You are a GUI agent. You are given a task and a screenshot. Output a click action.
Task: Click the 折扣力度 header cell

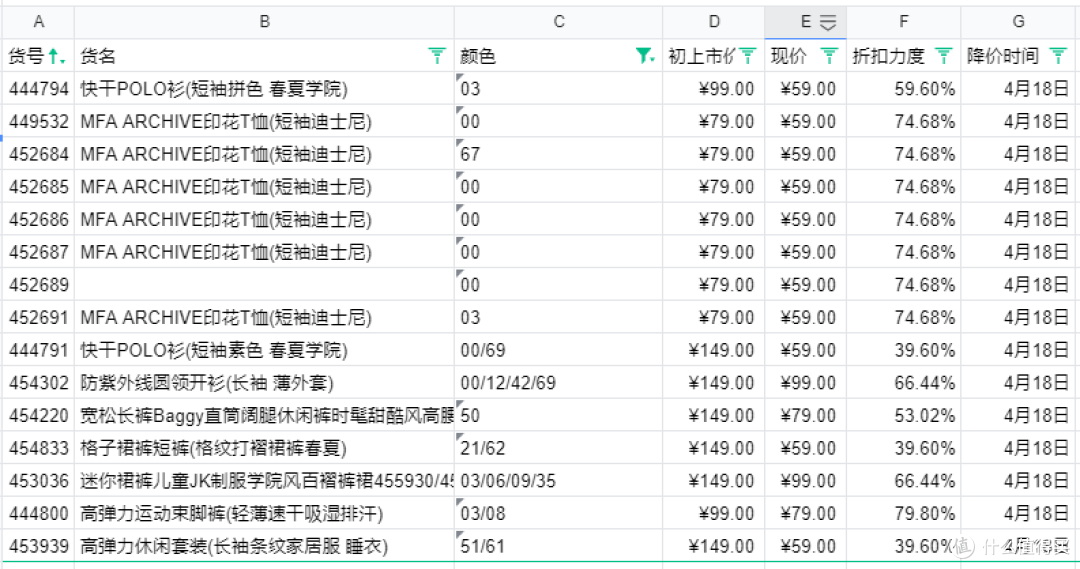click(x=904, y=56)
